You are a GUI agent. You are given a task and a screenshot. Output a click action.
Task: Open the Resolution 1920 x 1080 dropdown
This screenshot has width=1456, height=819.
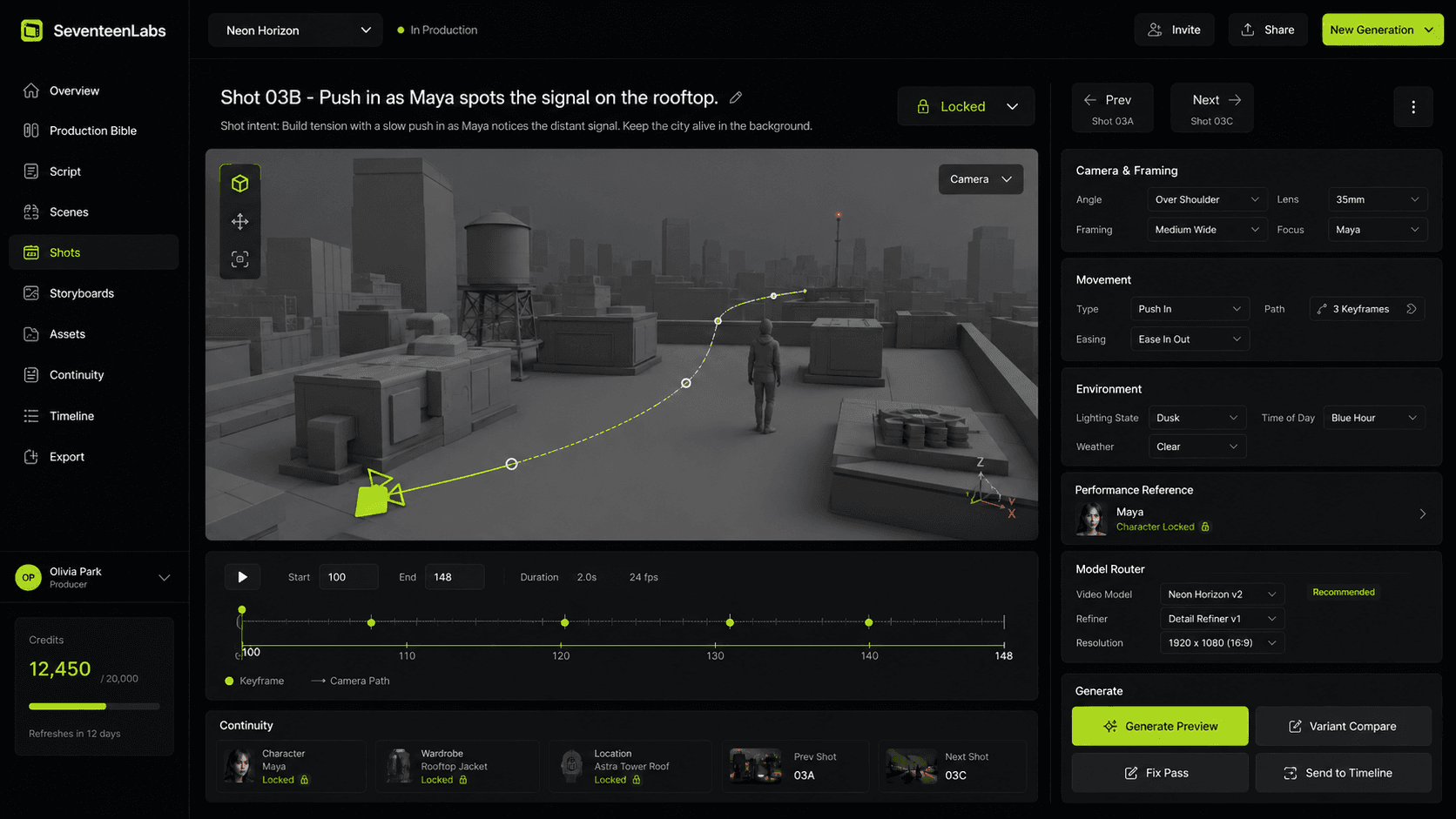pos(1223,643)
